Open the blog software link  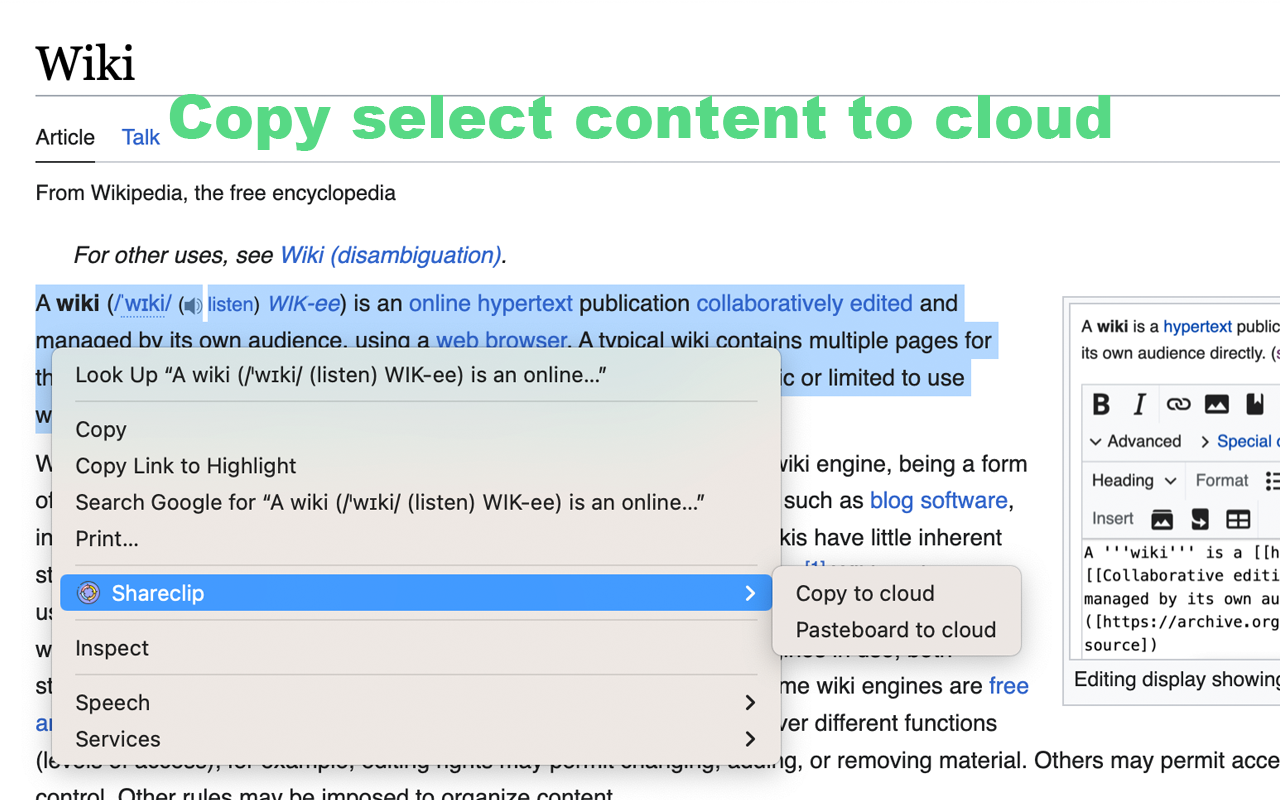click(x=938, y=500)
